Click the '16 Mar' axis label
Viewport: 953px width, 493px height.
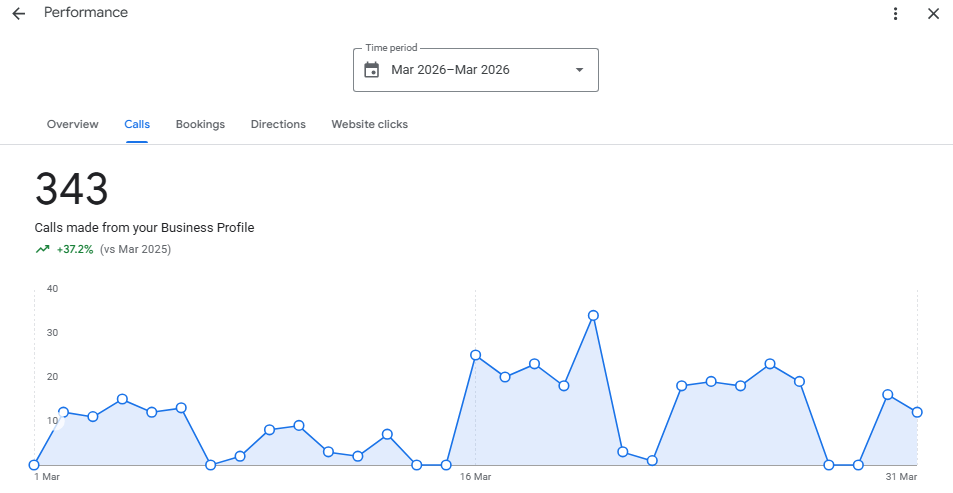[475, 477]
